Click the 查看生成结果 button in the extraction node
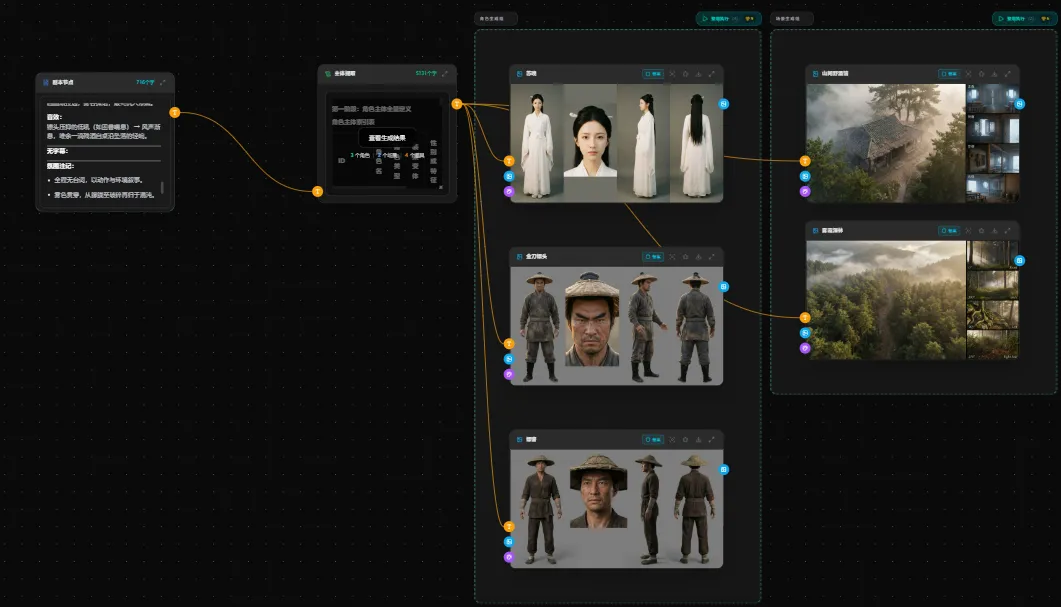Image resolution: width=1061 pixels, height=607 pixels. pyautogui.click(x=387, y=138)
